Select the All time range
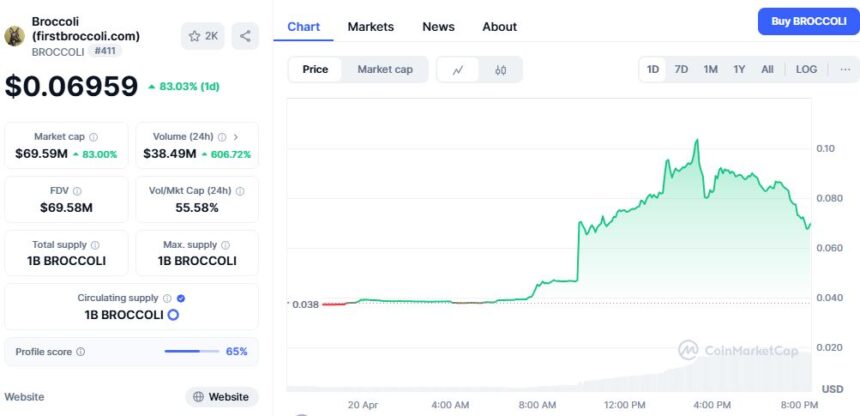The width and height of the screenshot is (860, 416). pyautogui.click(x=767, y=70)
